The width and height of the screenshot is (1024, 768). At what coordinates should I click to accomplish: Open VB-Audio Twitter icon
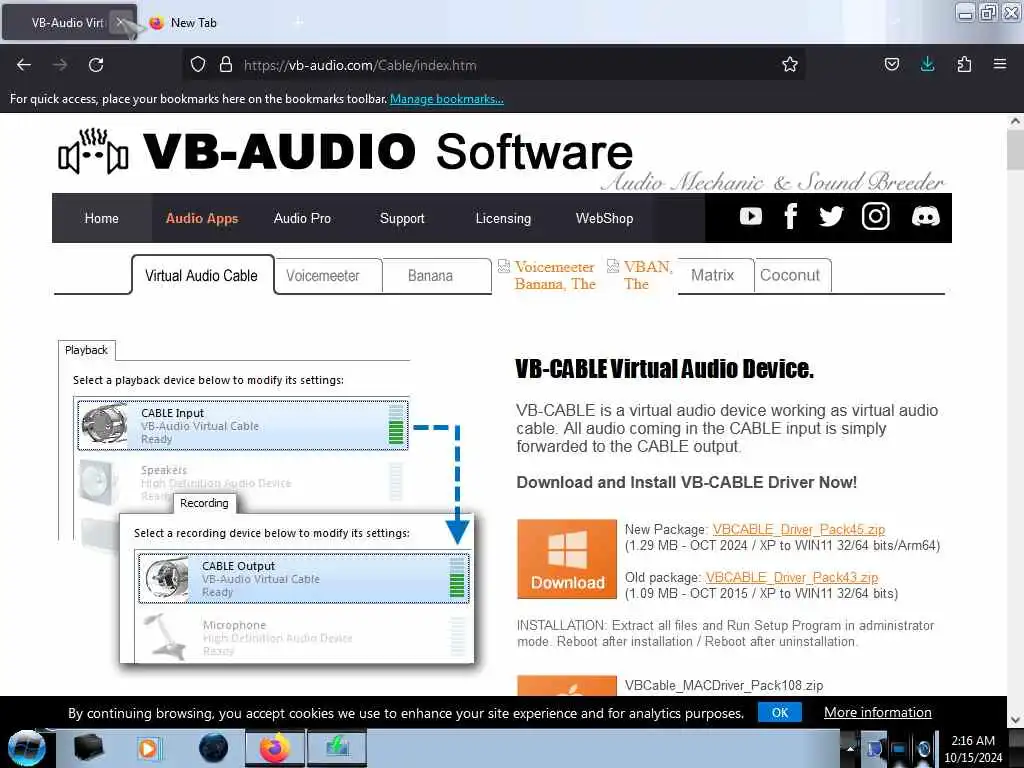(831, 216)
